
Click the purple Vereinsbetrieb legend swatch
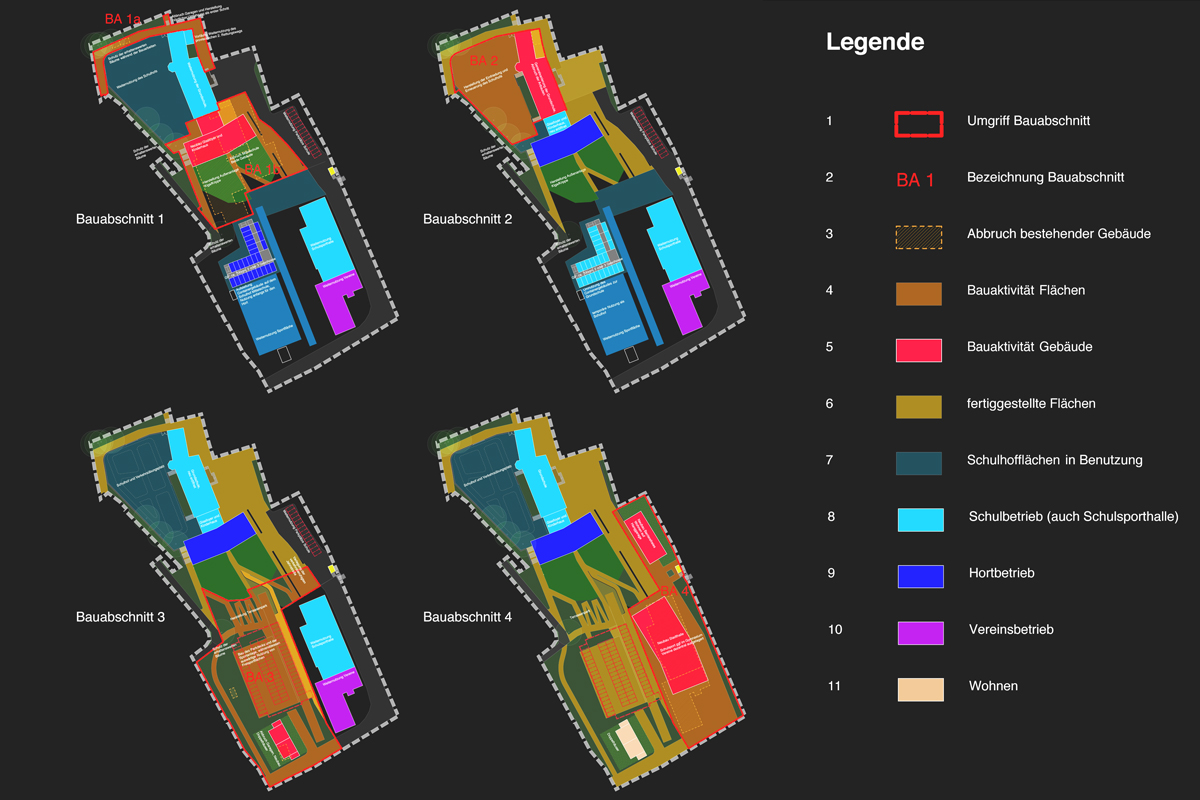point(918,632)
